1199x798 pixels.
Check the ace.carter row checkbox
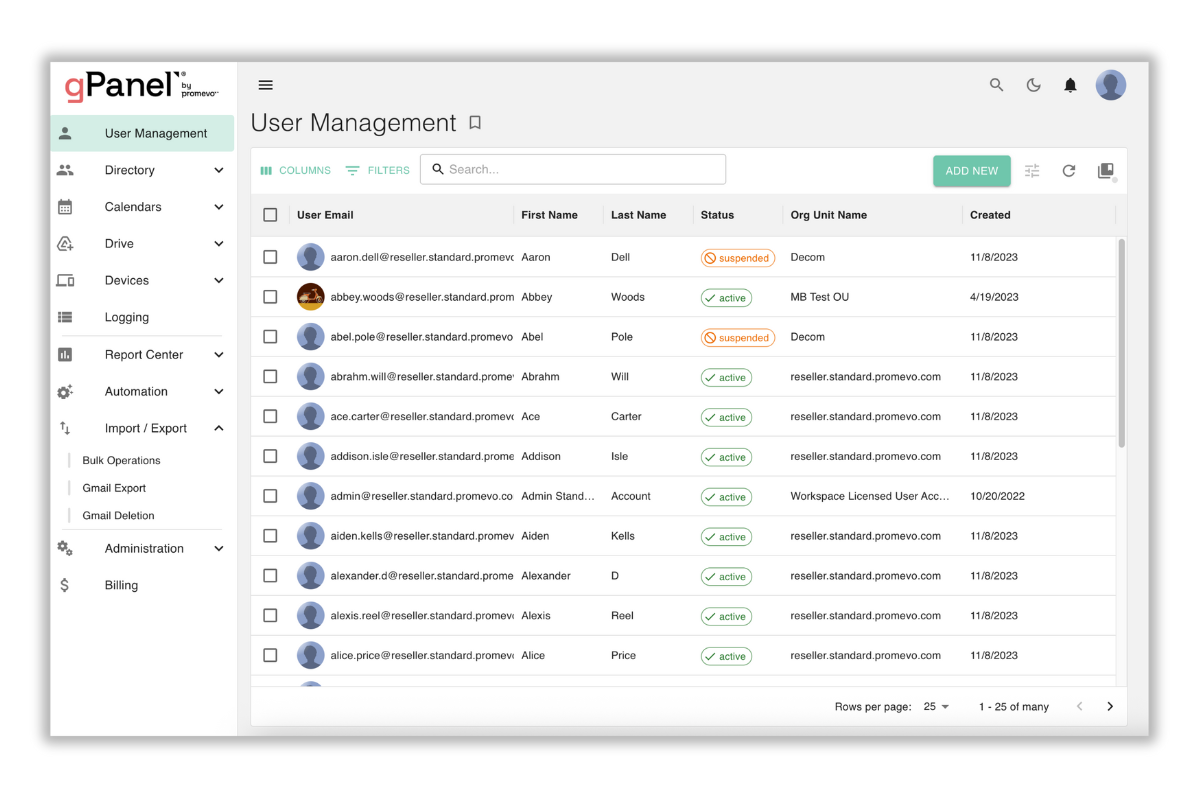pos(270,416)
